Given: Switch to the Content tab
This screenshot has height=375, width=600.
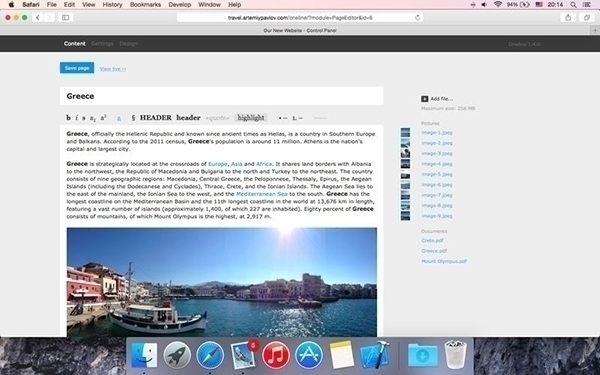Looking at the screenshot, I should (75, 44).
